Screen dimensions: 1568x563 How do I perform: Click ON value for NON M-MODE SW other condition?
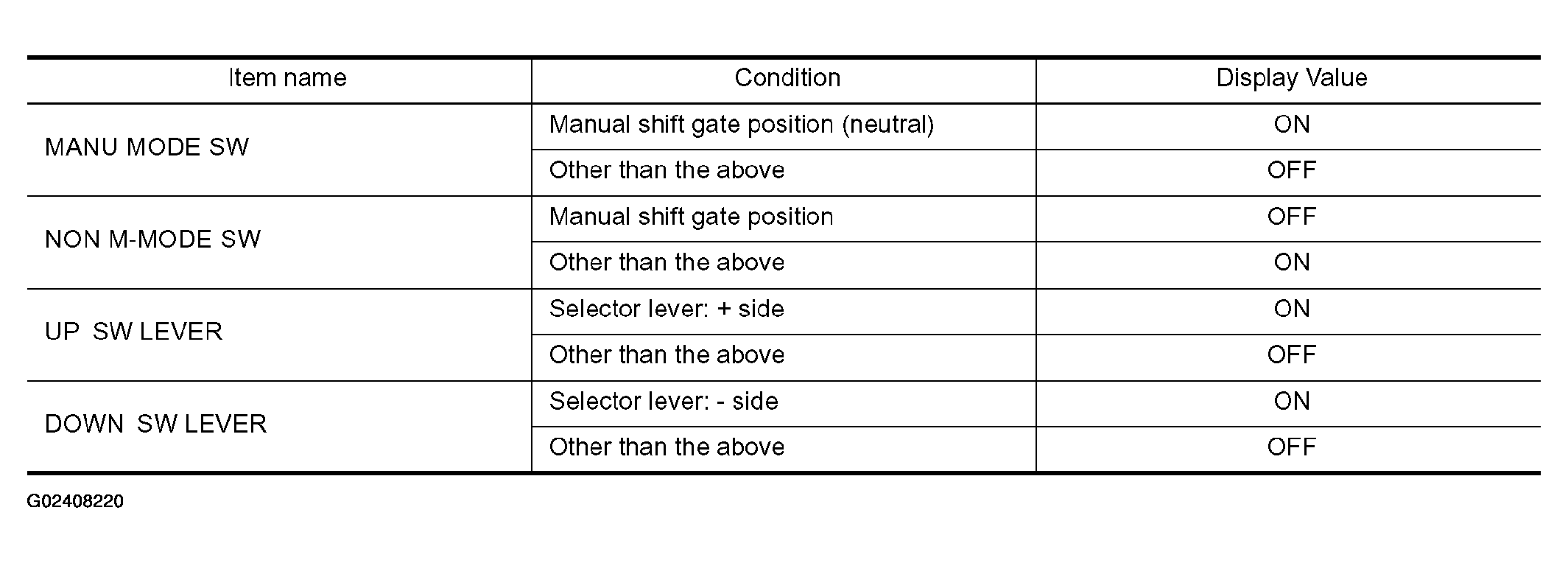click(1291, 262)
